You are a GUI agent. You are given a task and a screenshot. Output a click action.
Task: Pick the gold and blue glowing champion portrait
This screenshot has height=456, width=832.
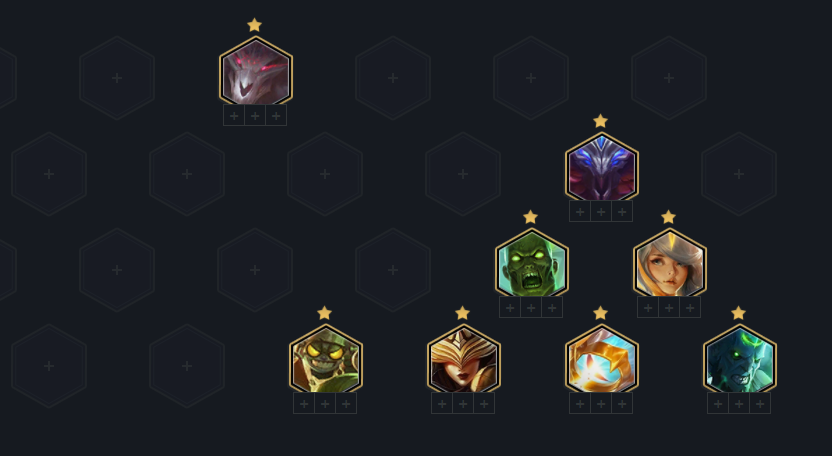coord(602,360)
